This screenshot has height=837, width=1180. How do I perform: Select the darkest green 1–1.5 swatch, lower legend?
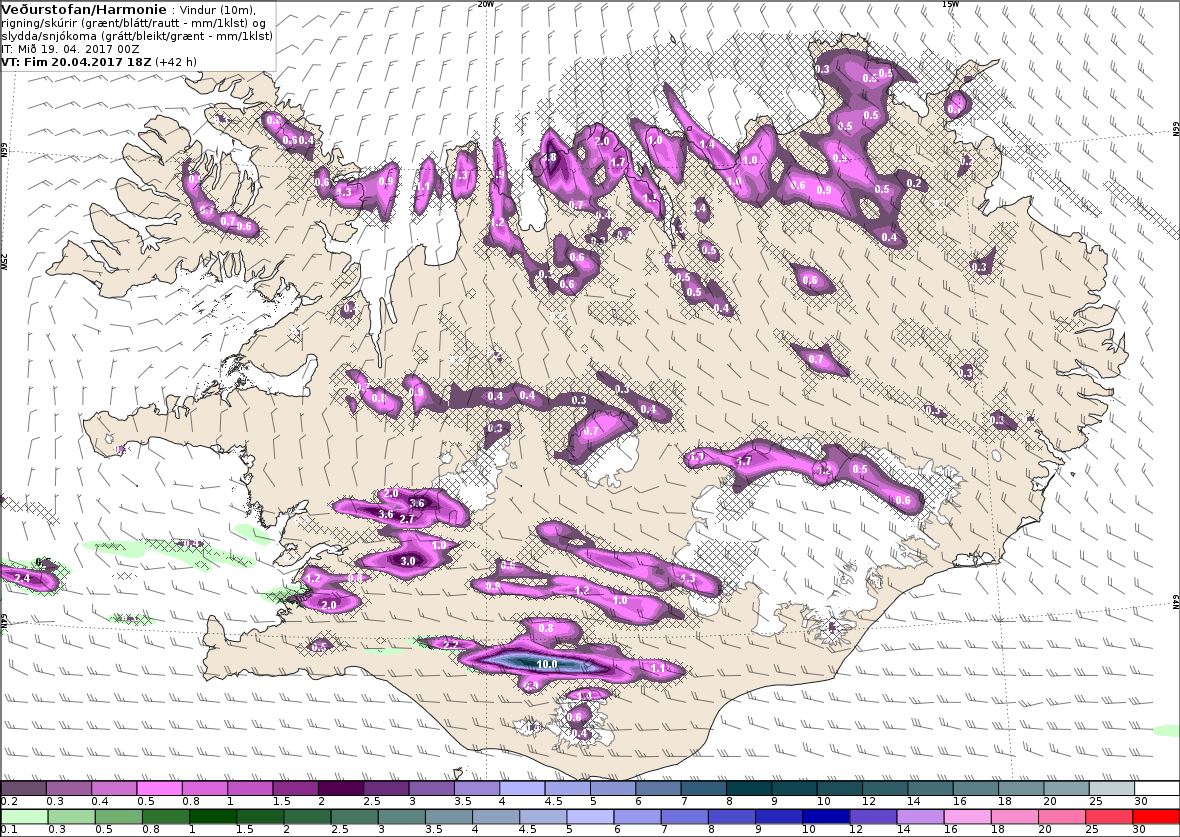212,816
